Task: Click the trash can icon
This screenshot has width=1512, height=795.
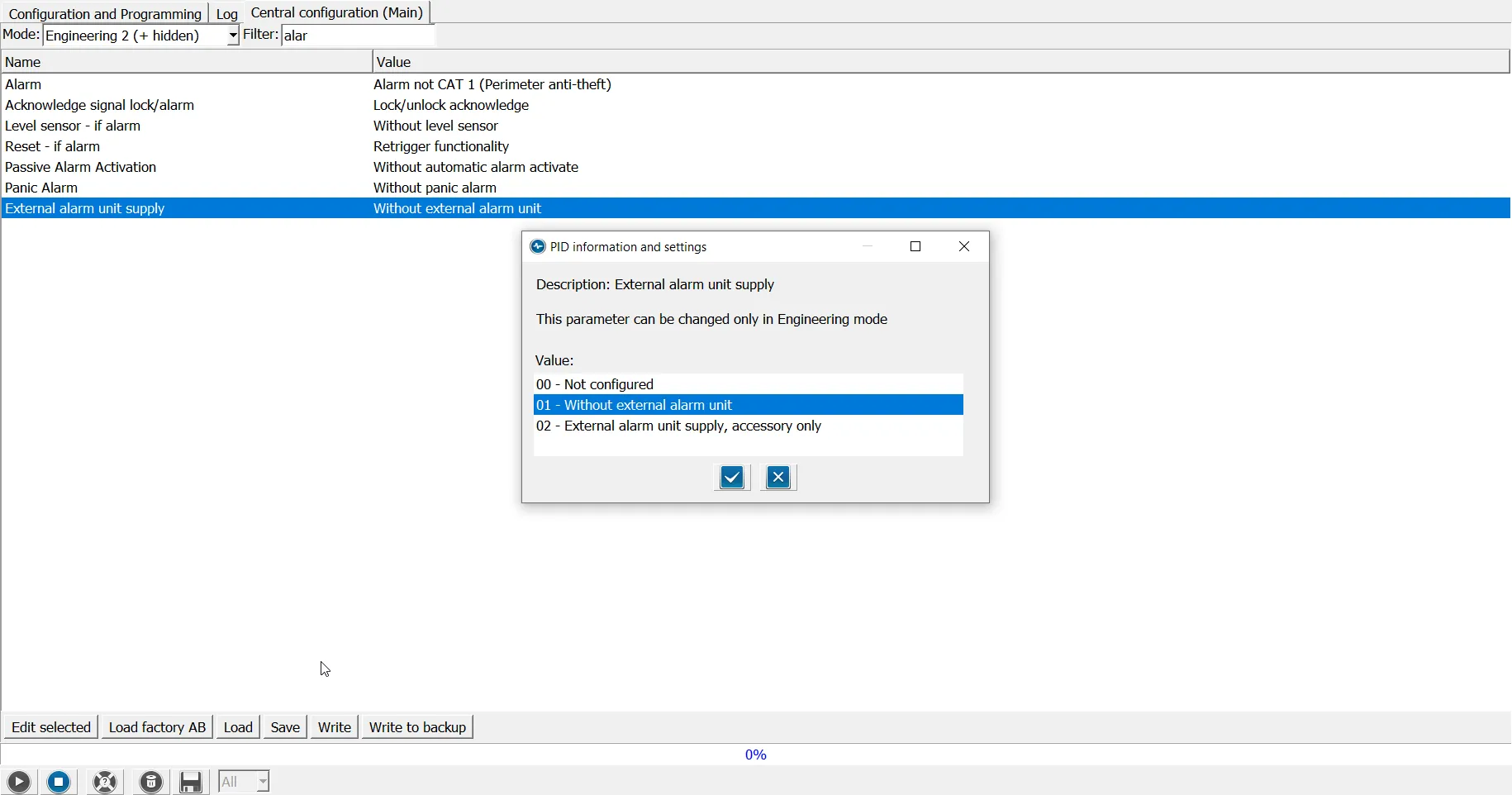Action: (x=151, y=782)
